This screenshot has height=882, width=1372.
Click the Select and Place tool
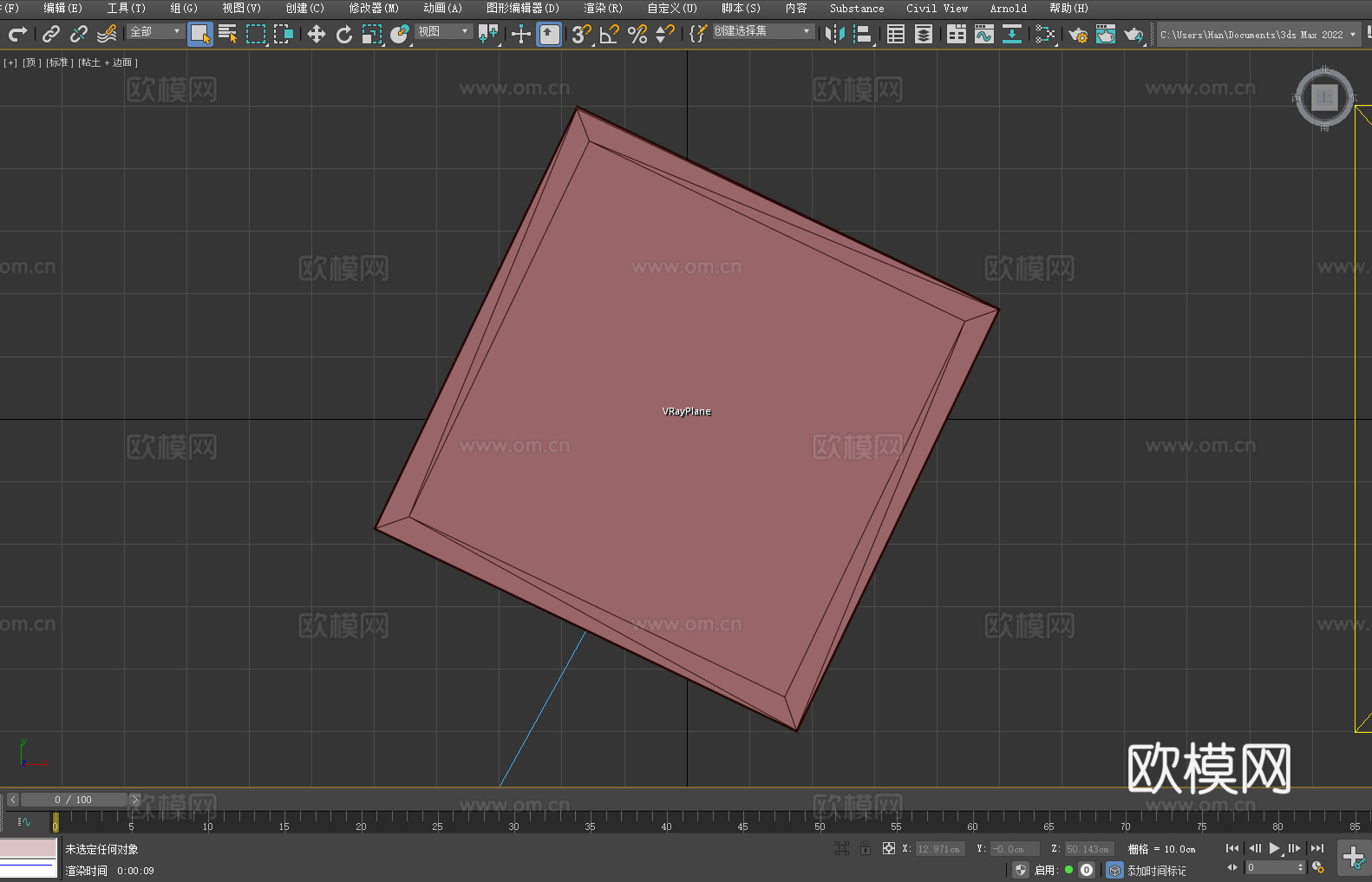[x=400, y=34]
